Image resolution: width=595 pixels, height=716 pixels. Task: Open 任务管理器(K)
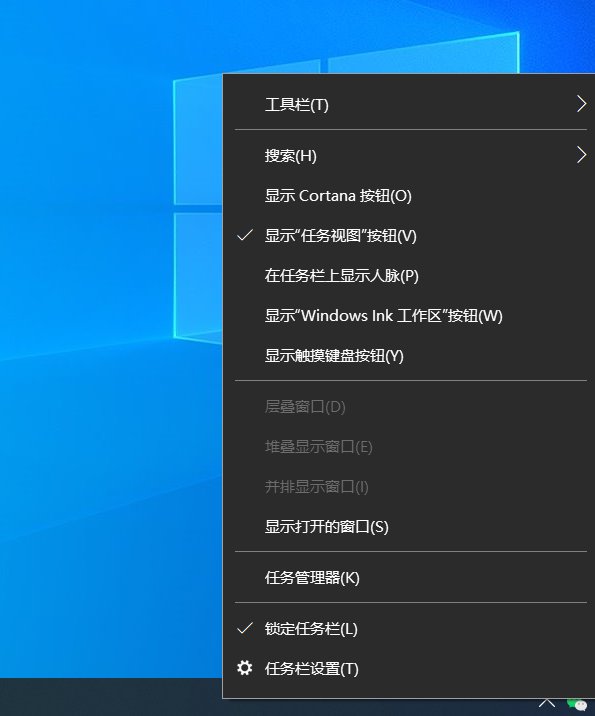point(410,578)
